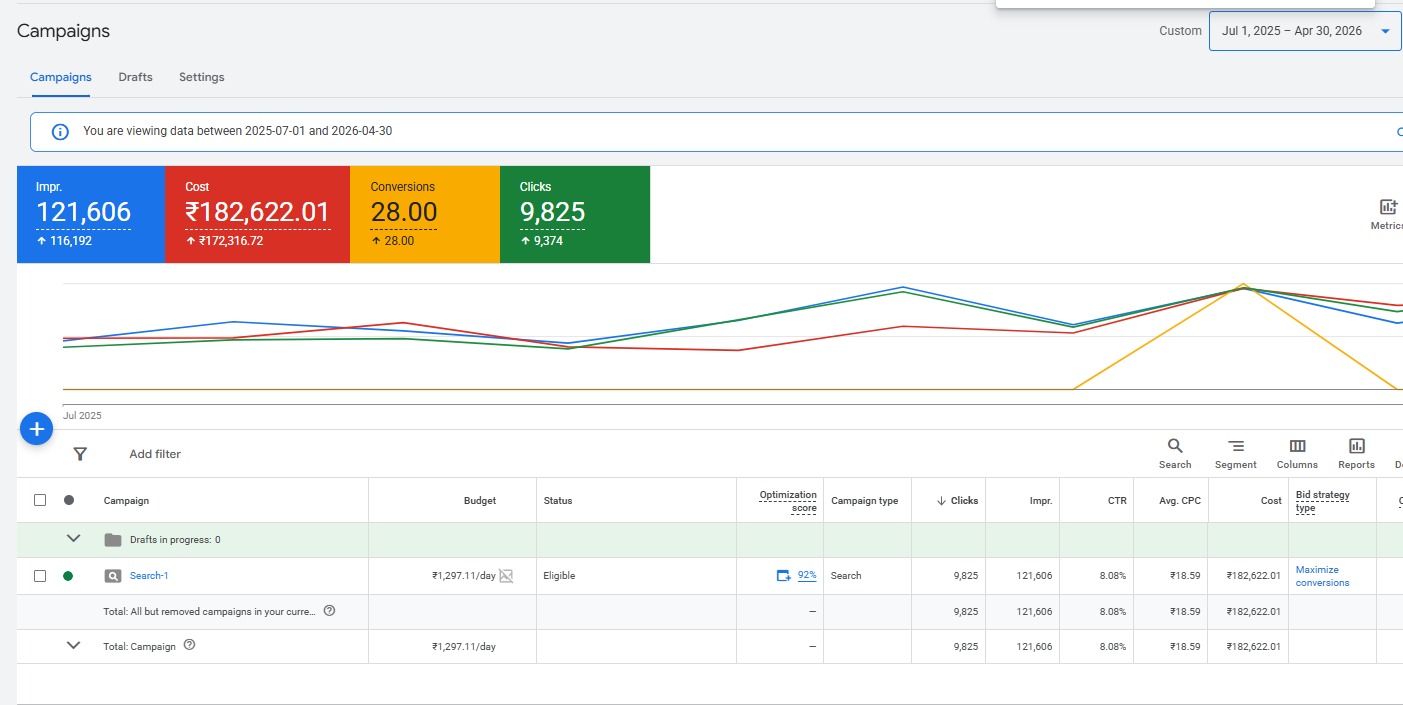The height and width of the screenshot is (705, 1403).
Task: Open the filter funnel icon
Action: (x=80, y=454)
